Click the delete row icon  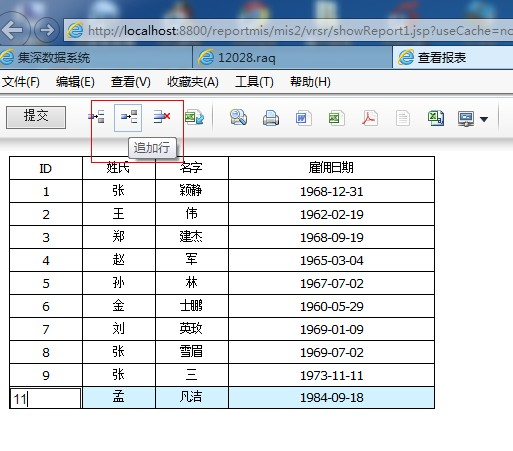(162, 117)
